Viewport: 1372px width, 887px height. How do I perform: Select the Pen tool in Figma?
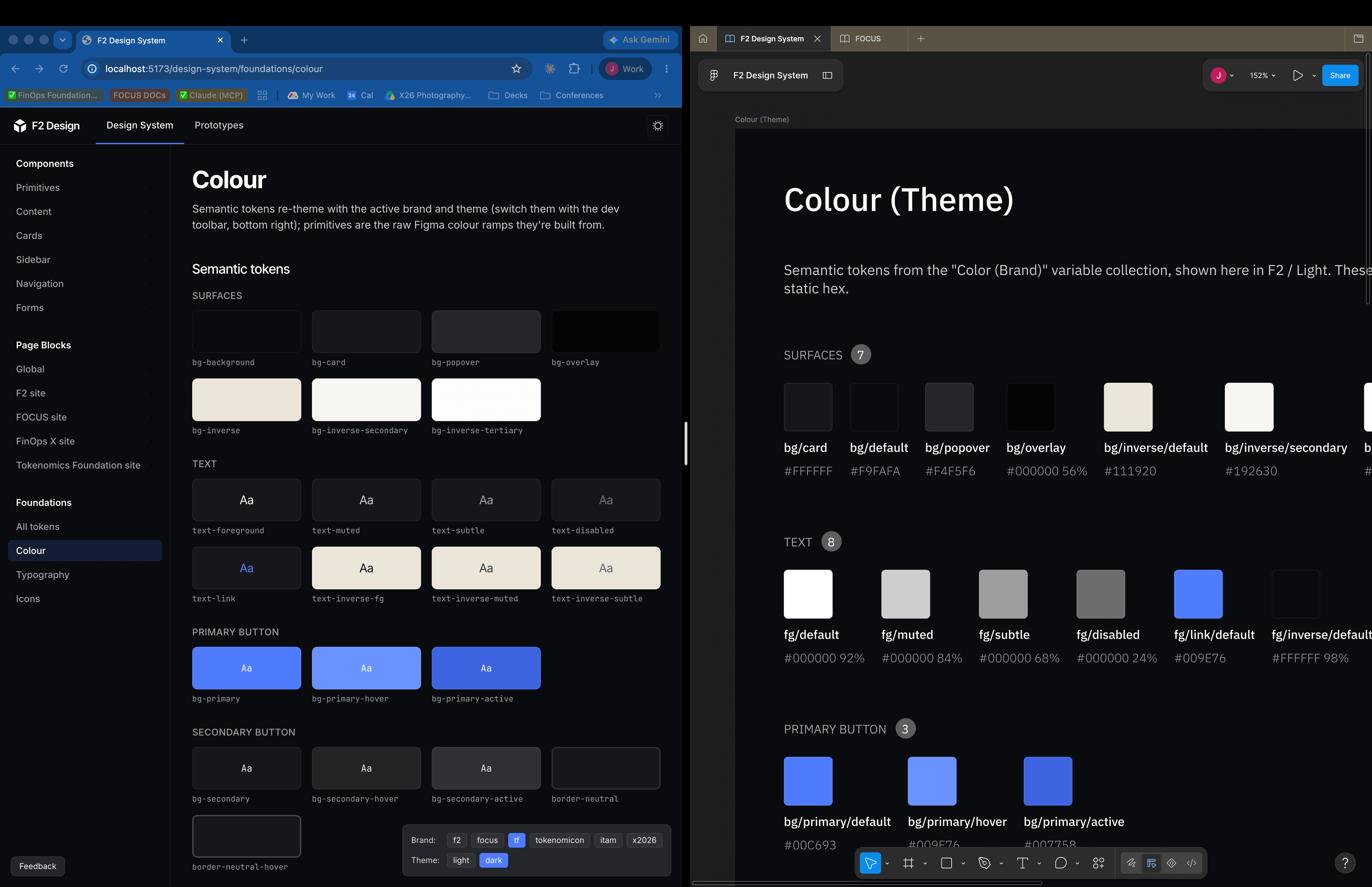point(984,863)
